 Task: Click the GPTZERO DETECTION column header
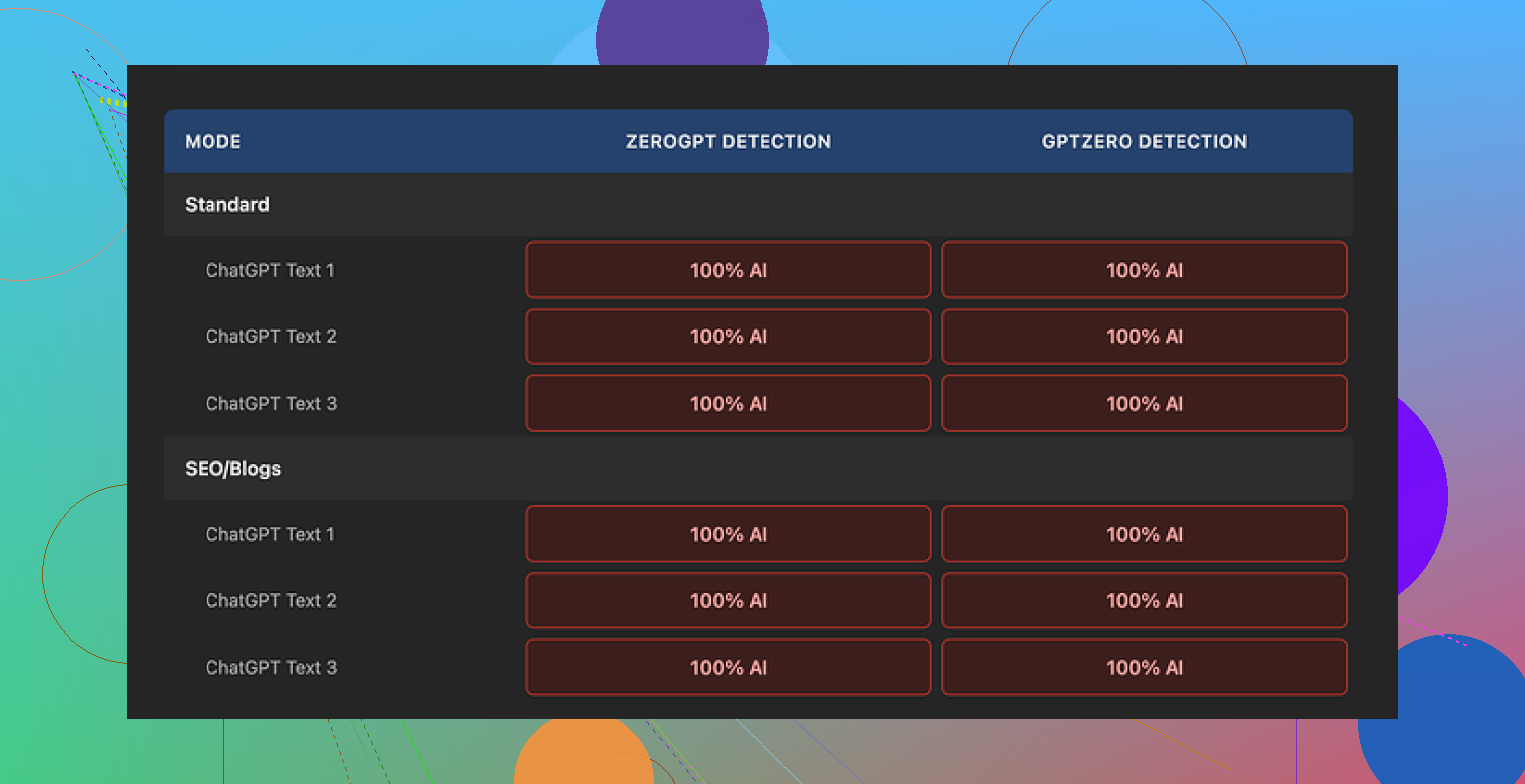click(1144, 141)
